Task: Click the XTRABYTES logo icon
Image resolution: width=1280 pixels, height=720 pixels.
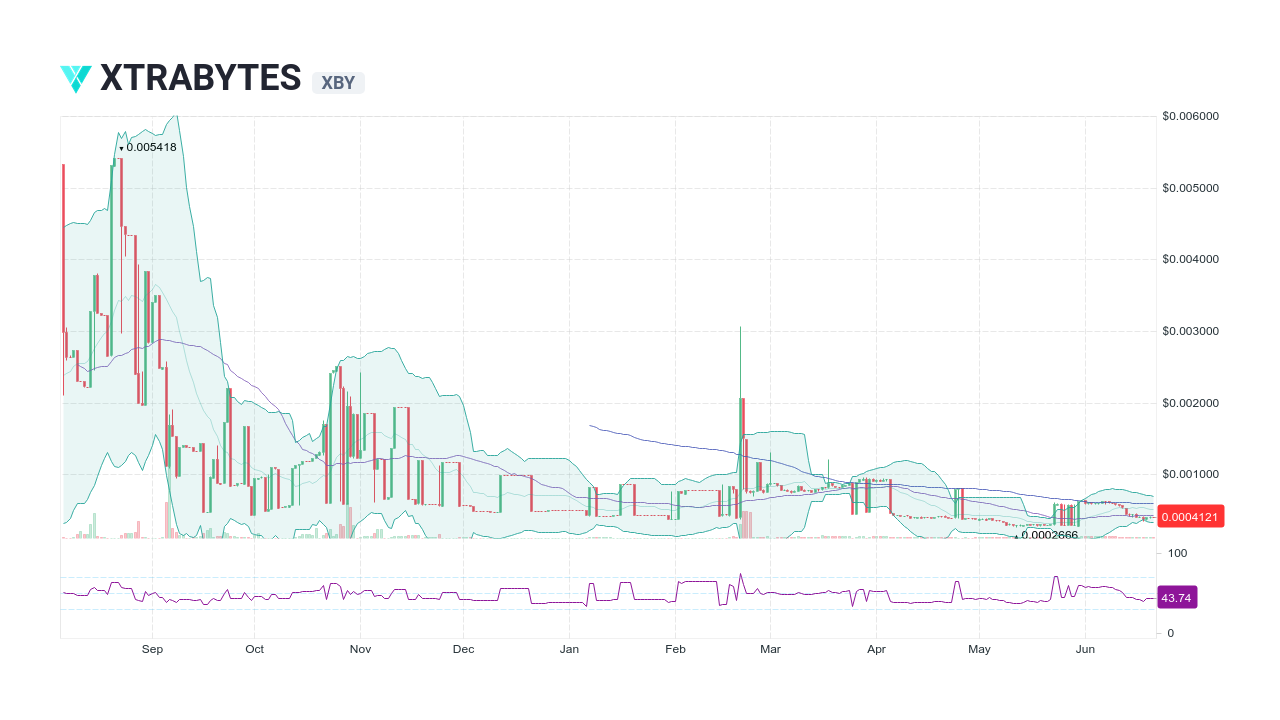Action: click(x=76, y=79)
